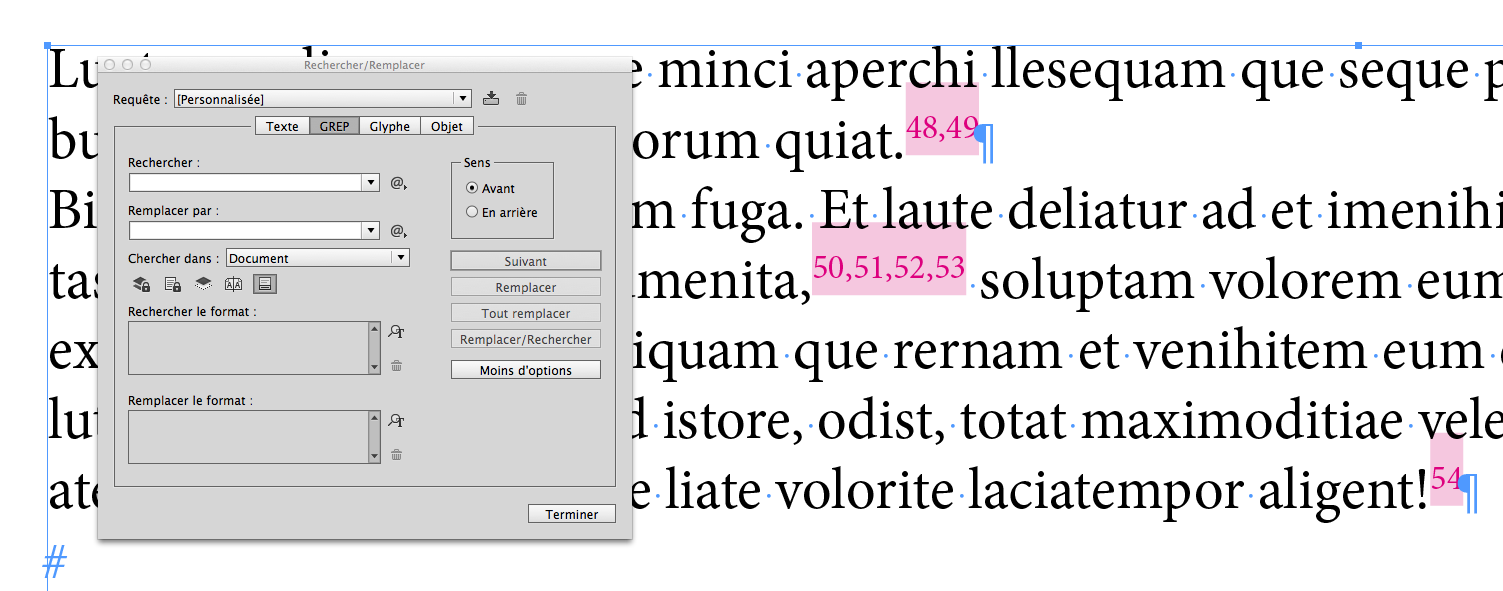Click the pink footnote reference 50,51,52,53
This screenshot has height=591, width=1503.
889,267
